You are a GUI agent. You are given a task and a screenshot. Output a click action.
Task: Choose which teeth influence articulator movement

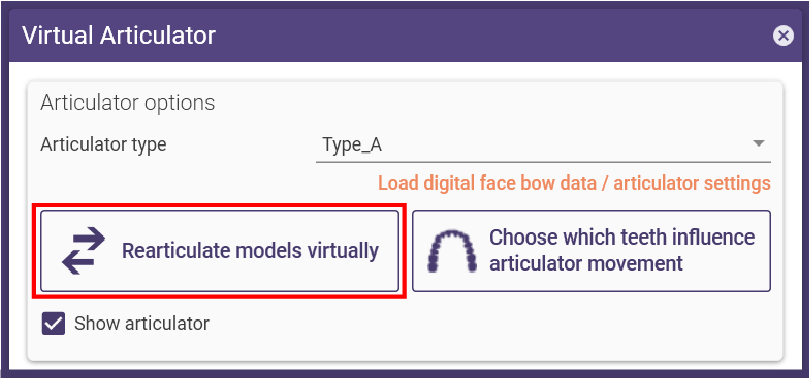pyautogui.click(x=591, y=250)
